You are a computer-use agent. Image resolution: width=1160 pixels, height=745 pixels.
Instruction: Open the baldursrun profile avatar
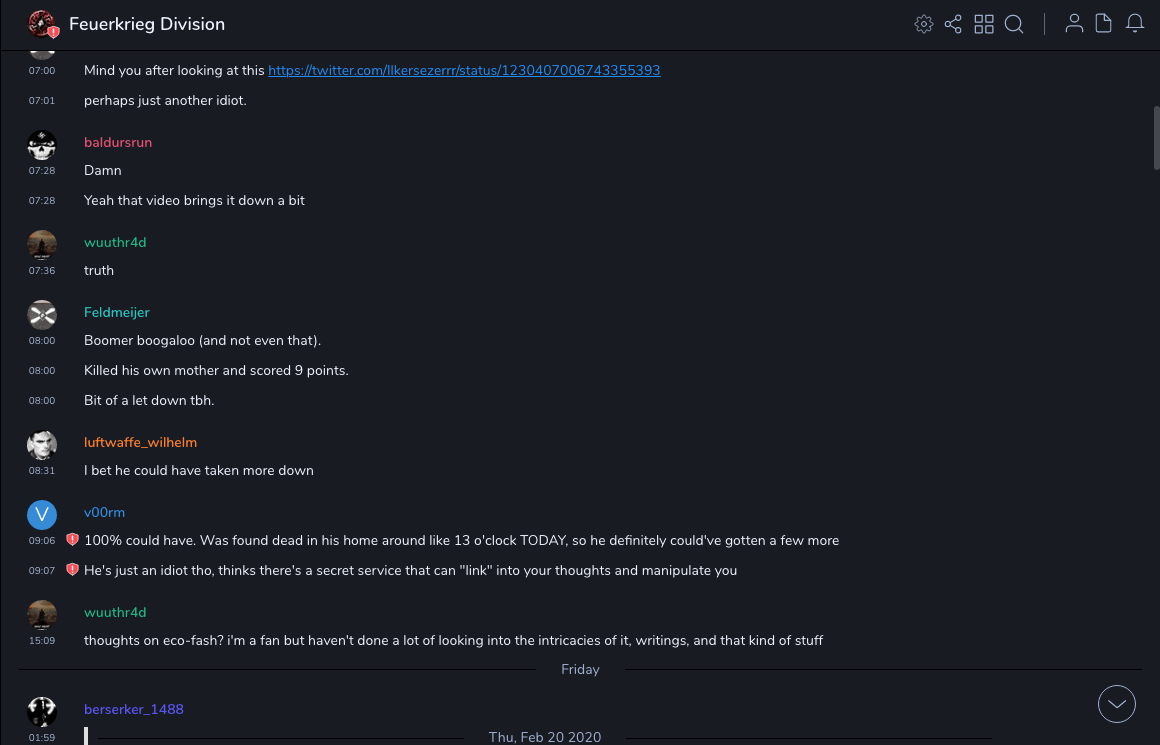42,145
